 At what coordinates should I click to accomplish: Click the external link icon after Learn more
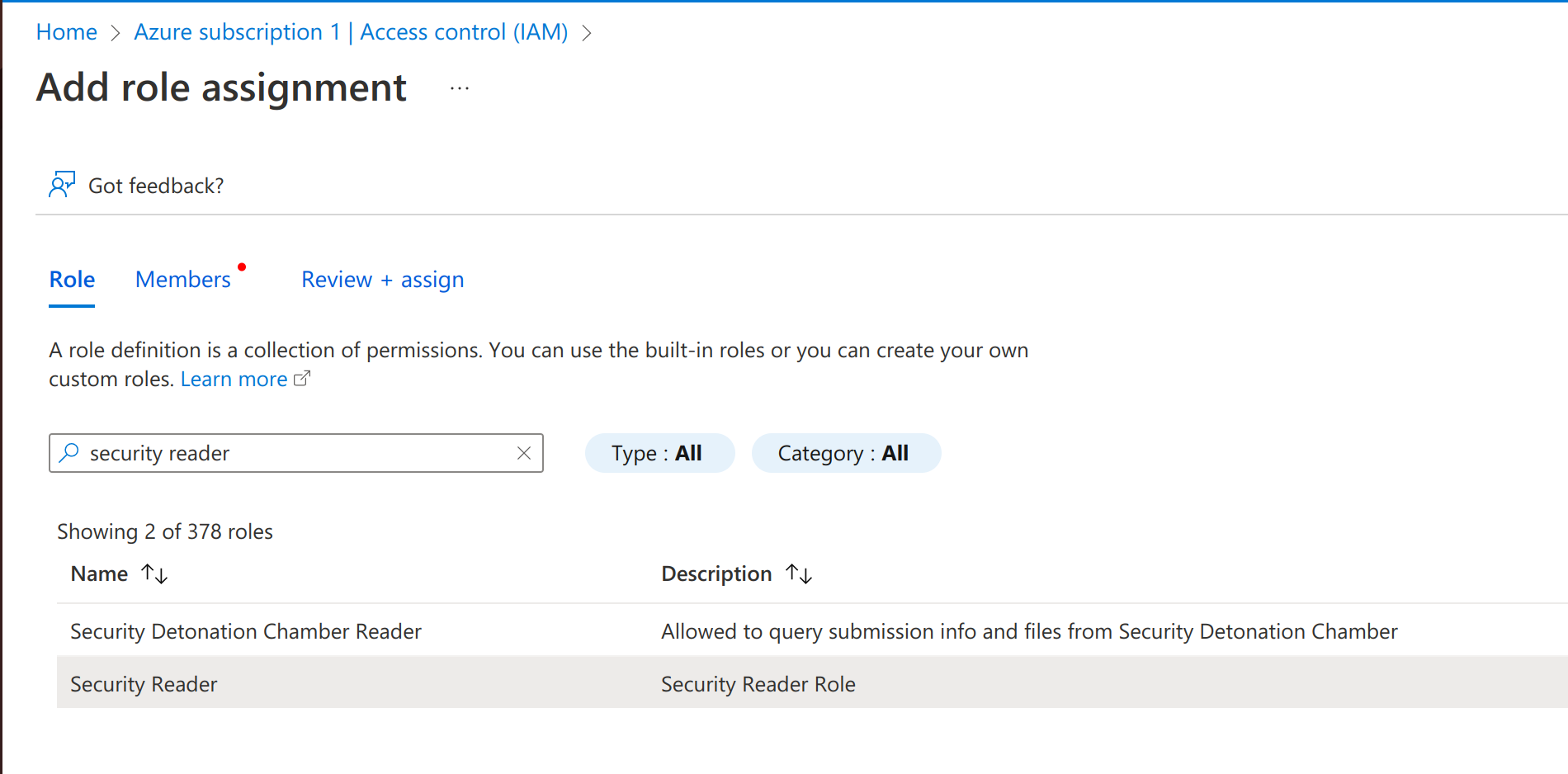point(302,379)
